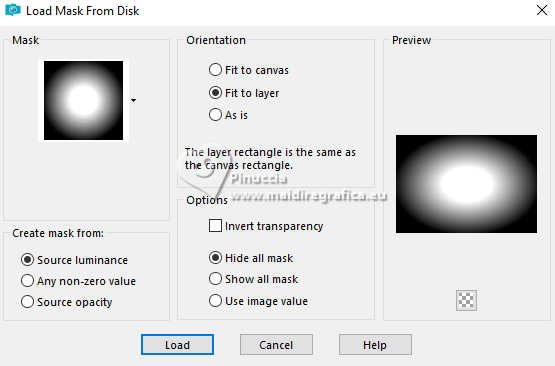Close the Load Mask From Disk dialog

click(542, 10)
